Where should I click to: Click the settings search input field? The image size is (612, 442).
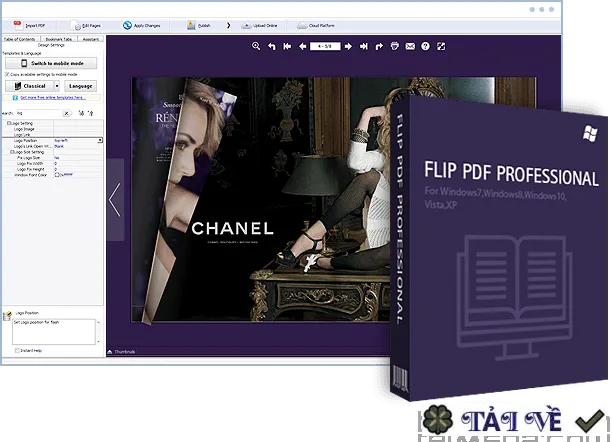click(37, 113)
